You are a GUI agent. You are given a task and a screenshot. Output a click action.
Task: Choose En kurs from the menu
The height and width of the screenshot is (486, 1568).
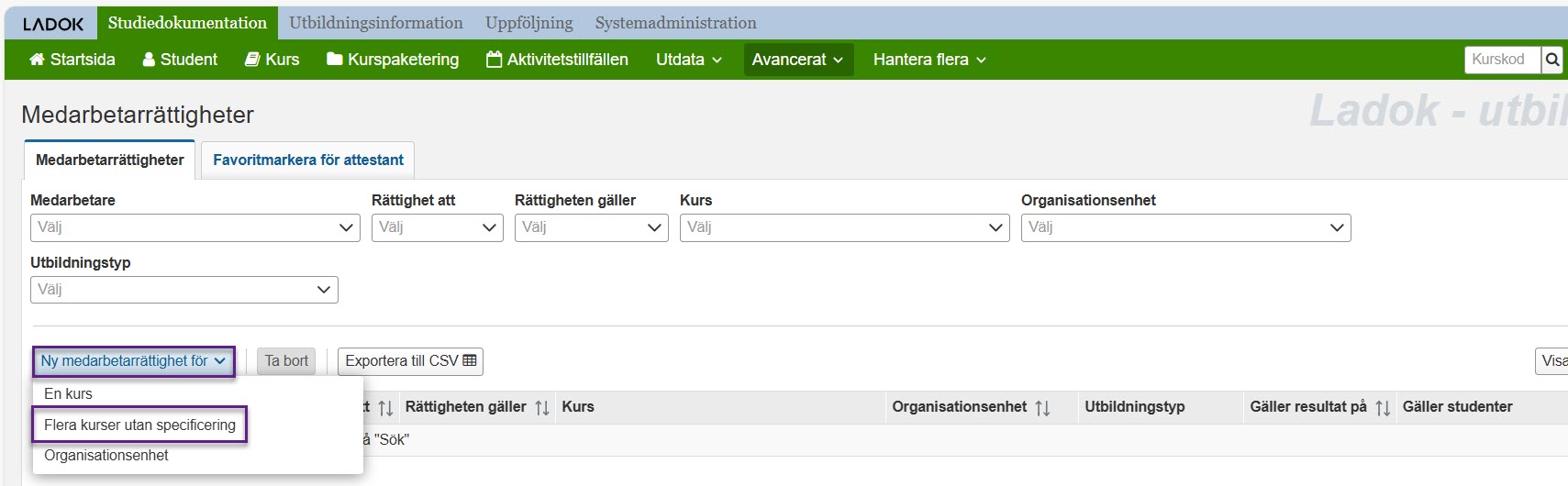pyautogui.click(x=69, y=393)
